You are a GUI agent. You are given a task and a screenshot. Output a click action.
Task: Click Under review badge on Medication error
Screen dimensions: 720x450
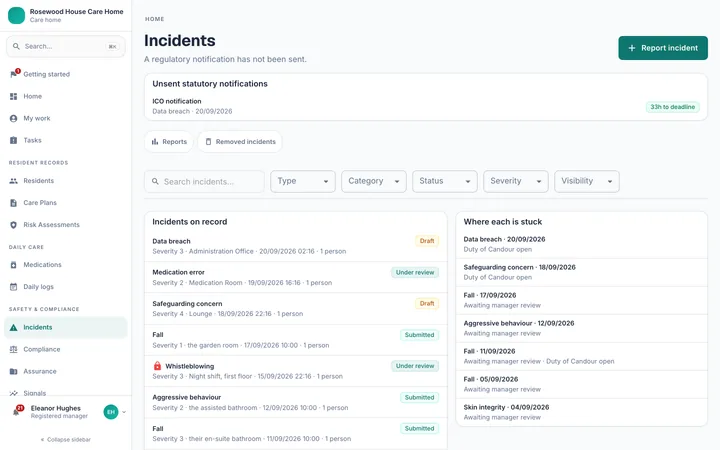click(x=415, y=272)
